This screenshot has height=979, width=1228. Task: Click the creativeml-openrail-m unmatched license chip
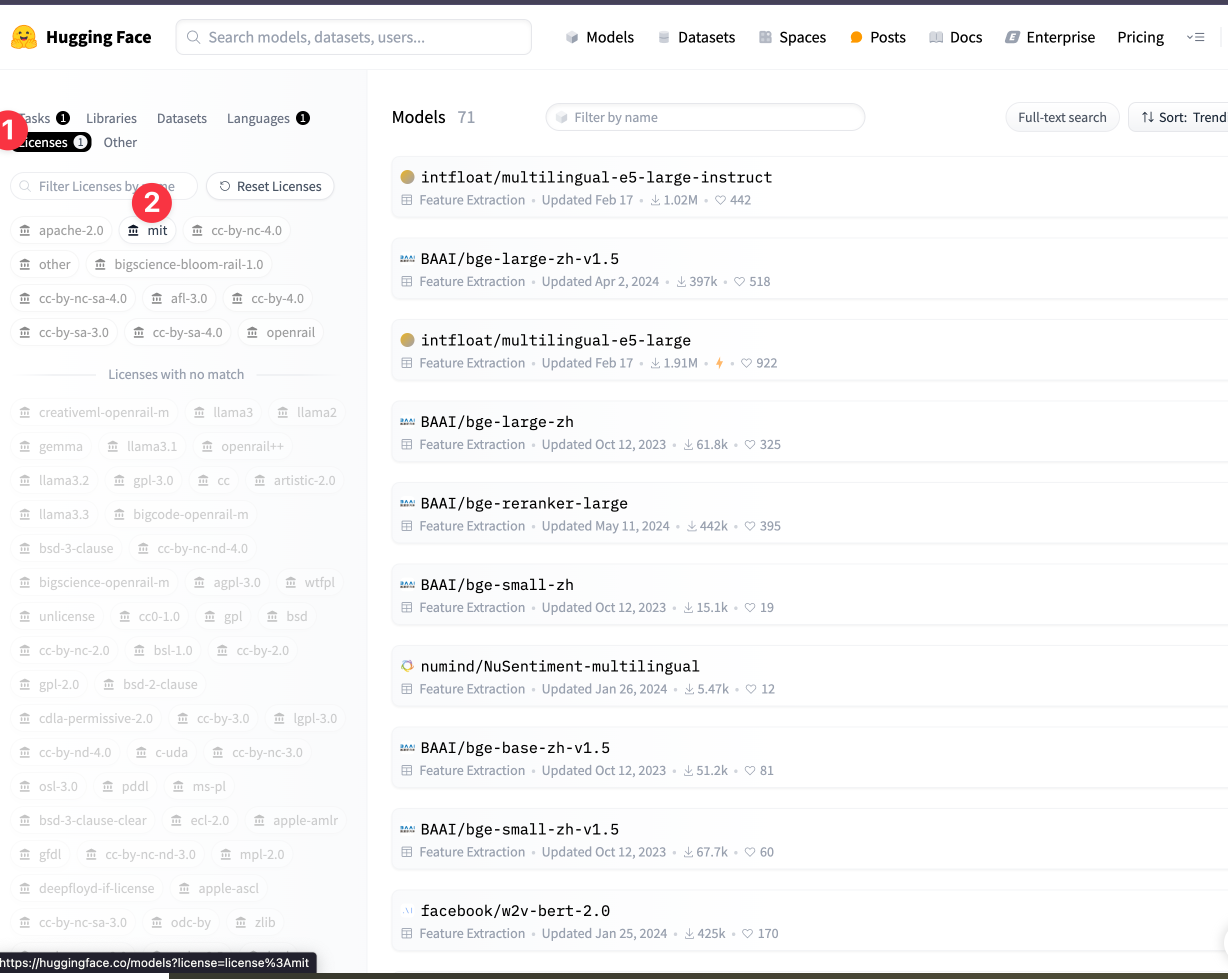(x=94, y=412)
